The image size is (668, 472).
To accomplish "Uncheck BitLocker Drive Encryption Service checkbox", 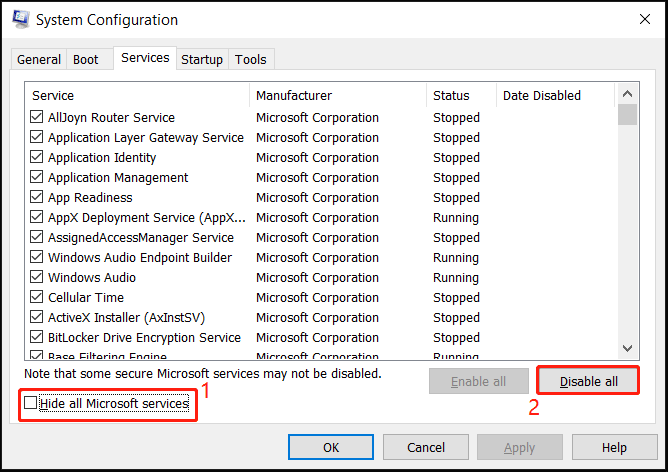I will [37, 338].
